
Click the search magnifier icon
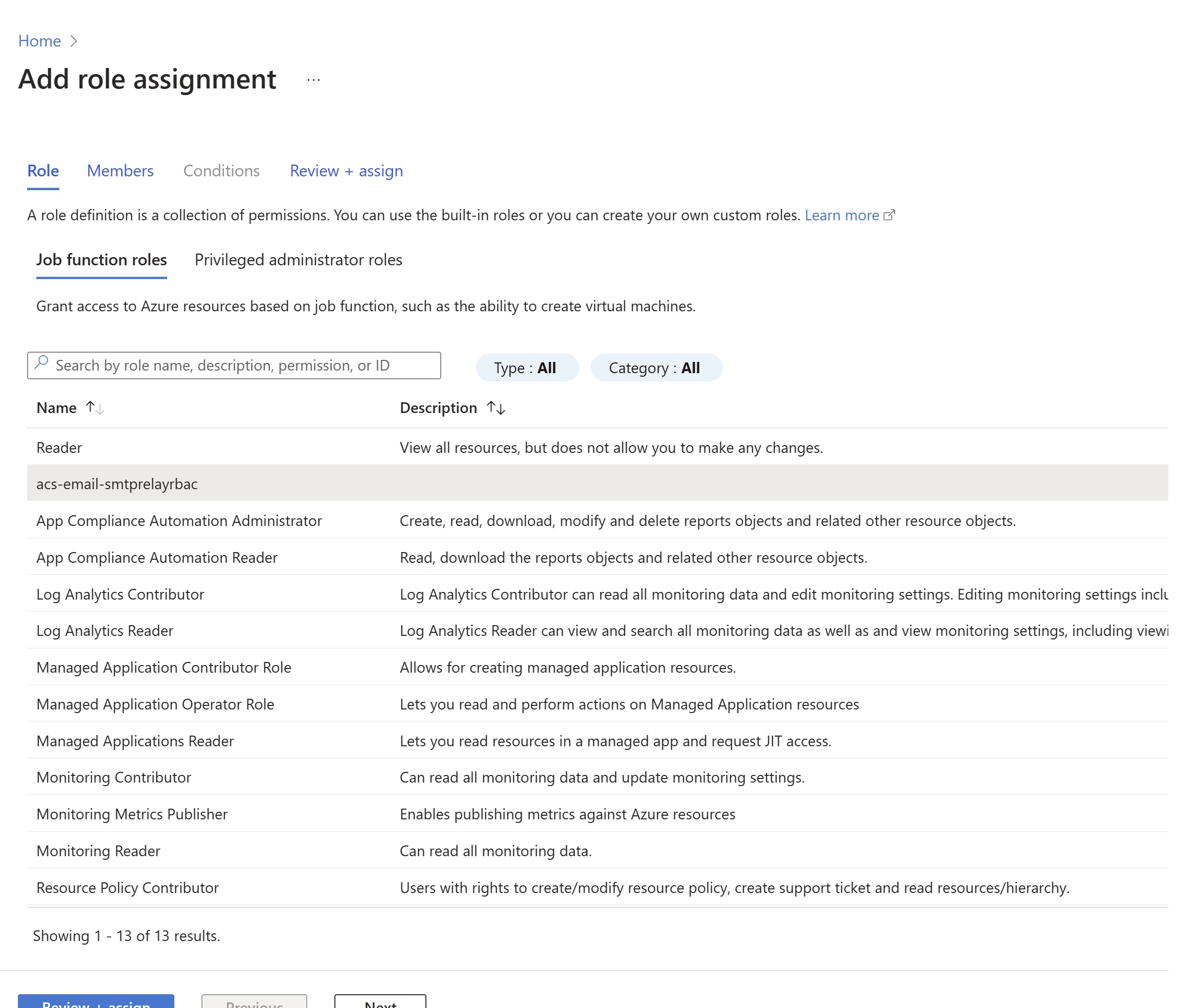(41, 363)
